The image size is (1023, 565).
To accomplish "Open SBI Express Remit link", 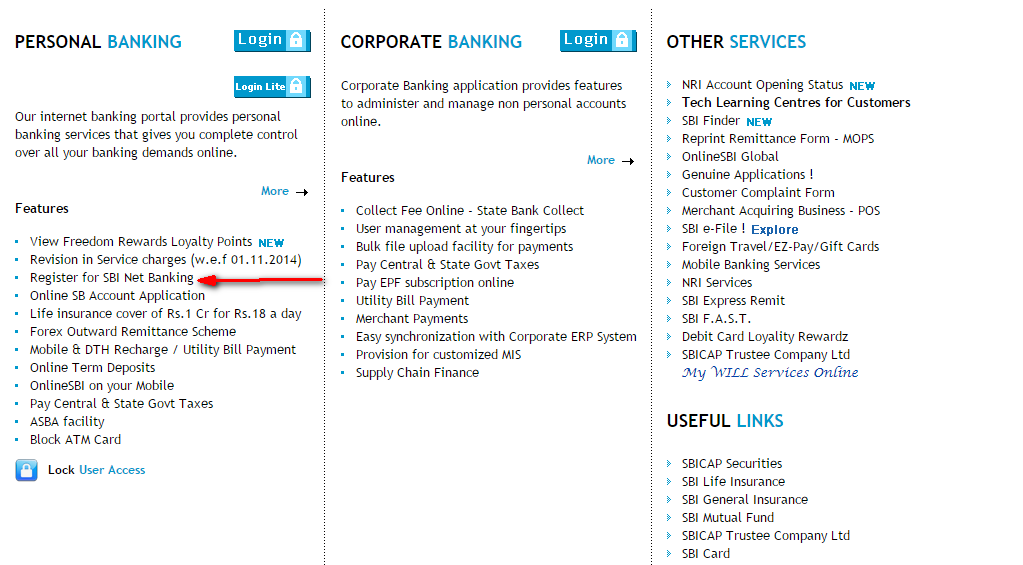I will (x=733, y=301).
